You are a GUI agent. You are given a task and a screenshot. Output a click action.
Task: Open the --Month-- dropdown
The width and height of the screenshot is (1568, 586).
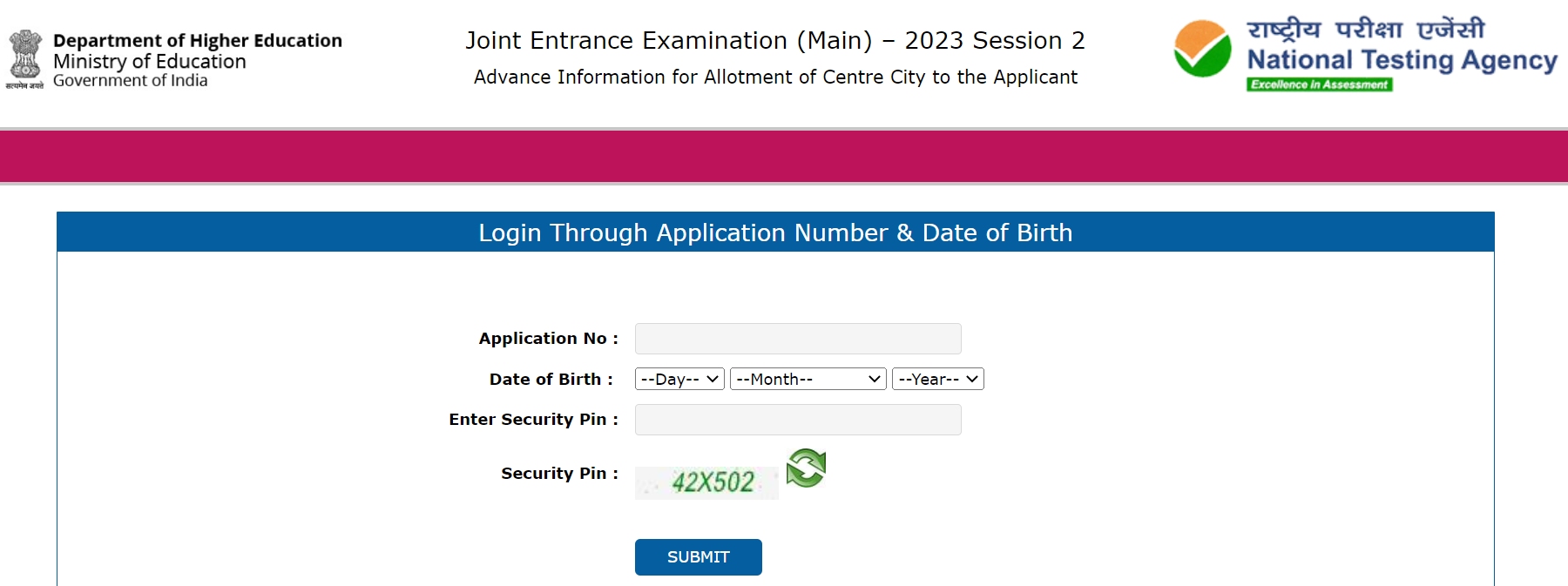coord(806,379)
